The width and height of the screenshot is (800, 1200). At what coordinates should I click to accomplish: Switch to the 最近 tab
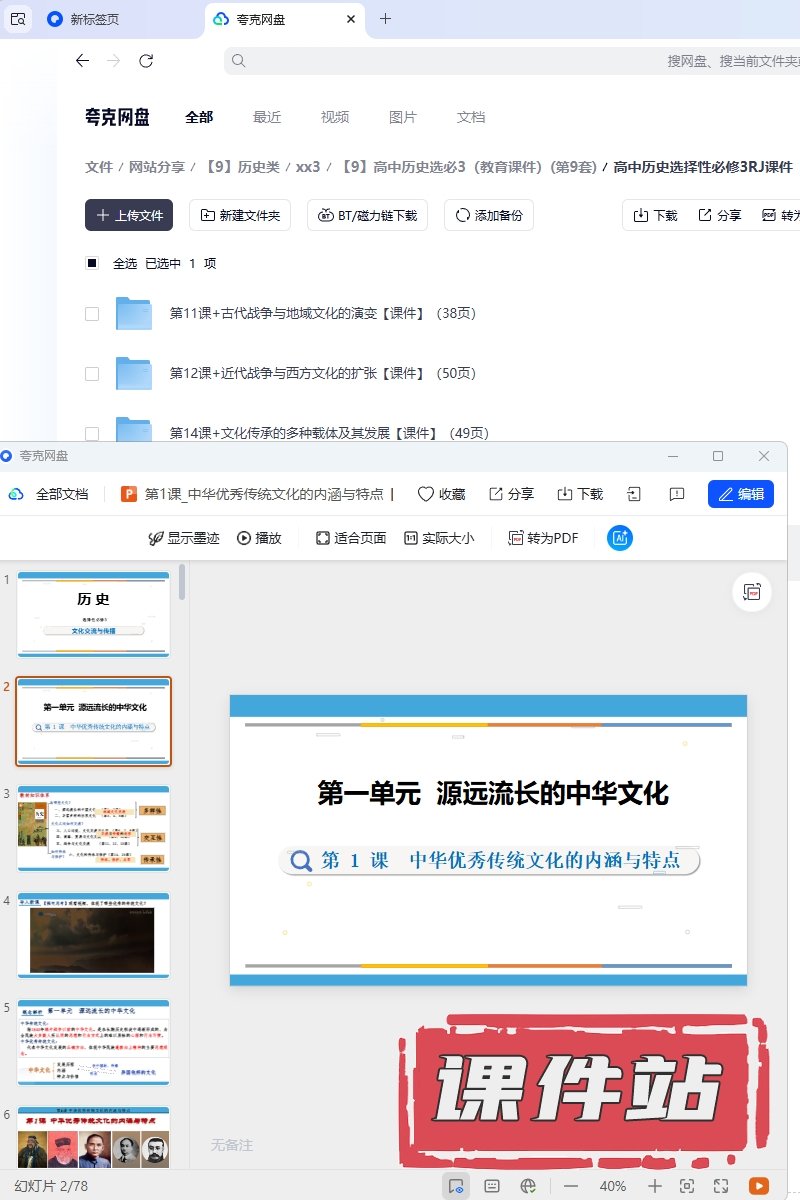click(267, 117)
